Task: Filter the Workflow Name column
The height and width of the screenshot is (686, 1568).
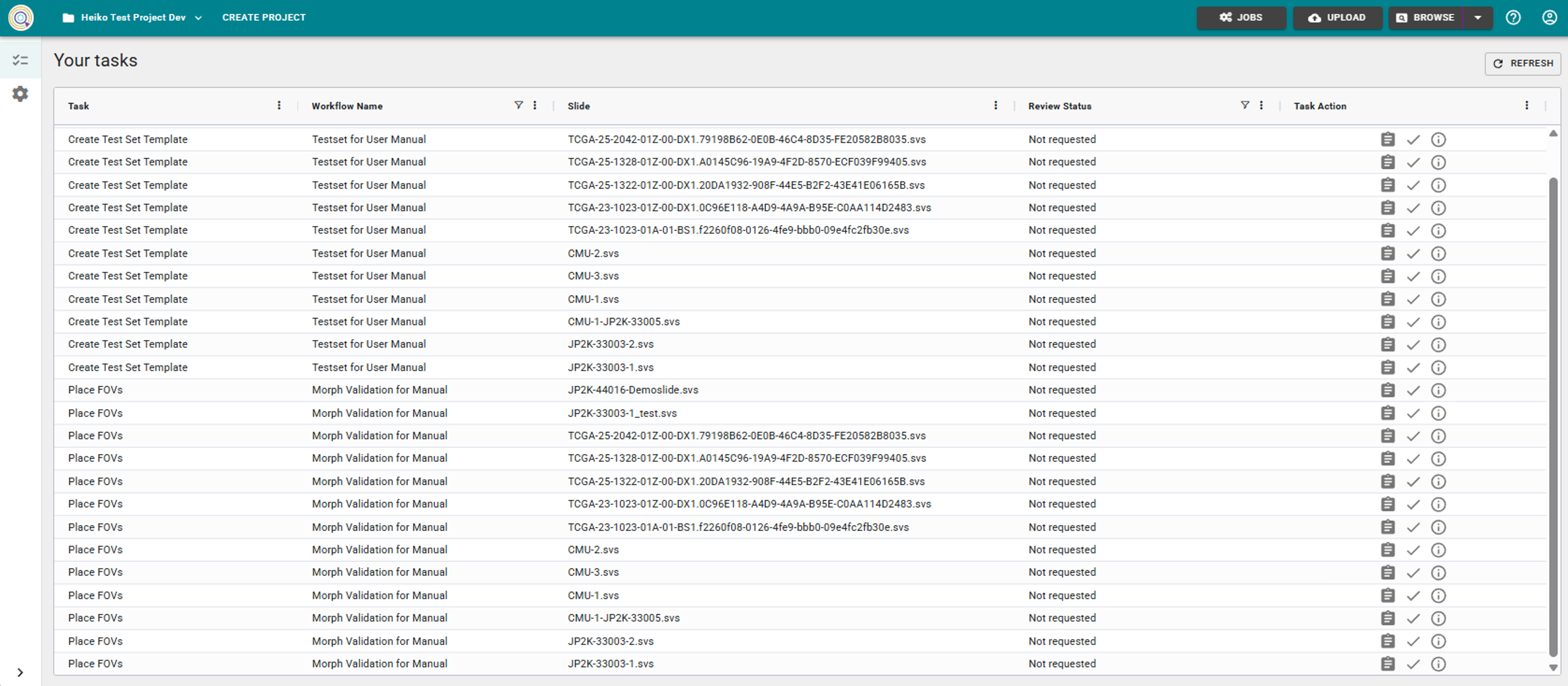Action: click(518, 105)
